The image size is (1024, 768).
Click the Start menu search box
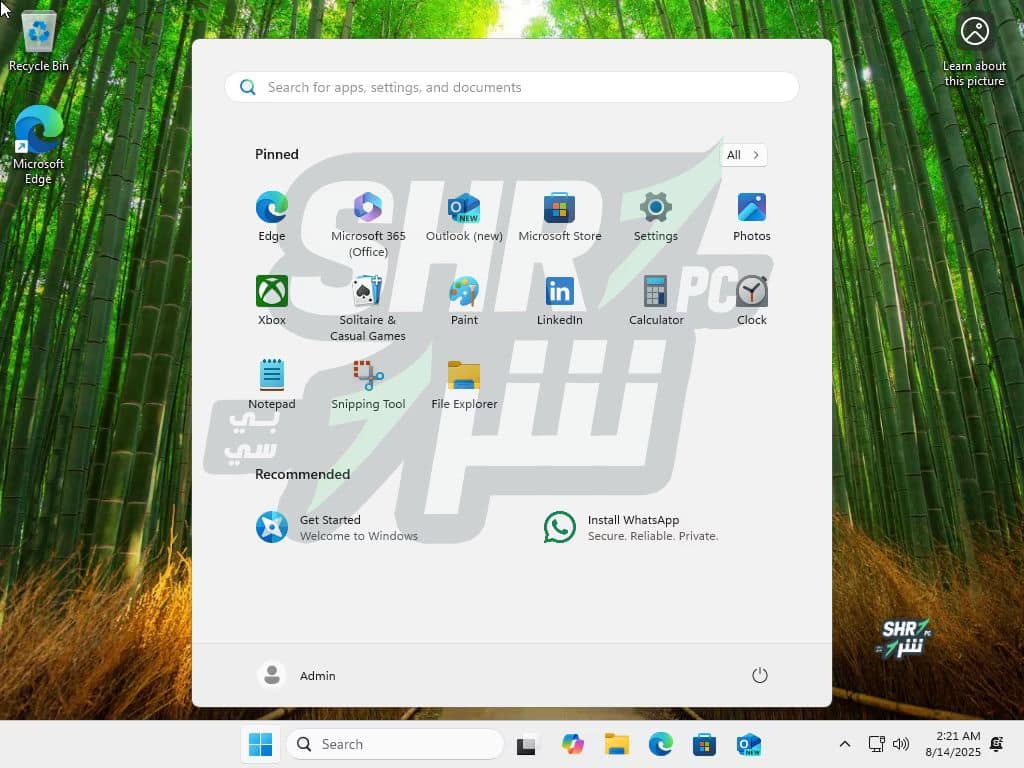[x=511, y=87]
